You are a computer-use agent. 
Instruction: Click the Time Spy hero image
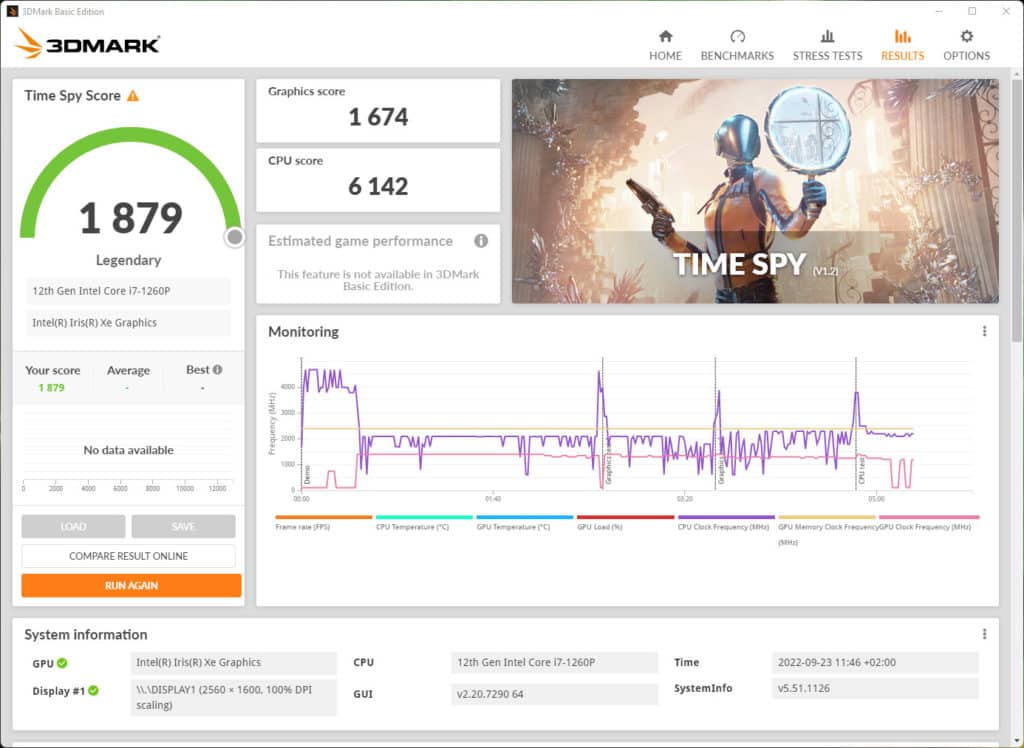click(x=755, y=191)
